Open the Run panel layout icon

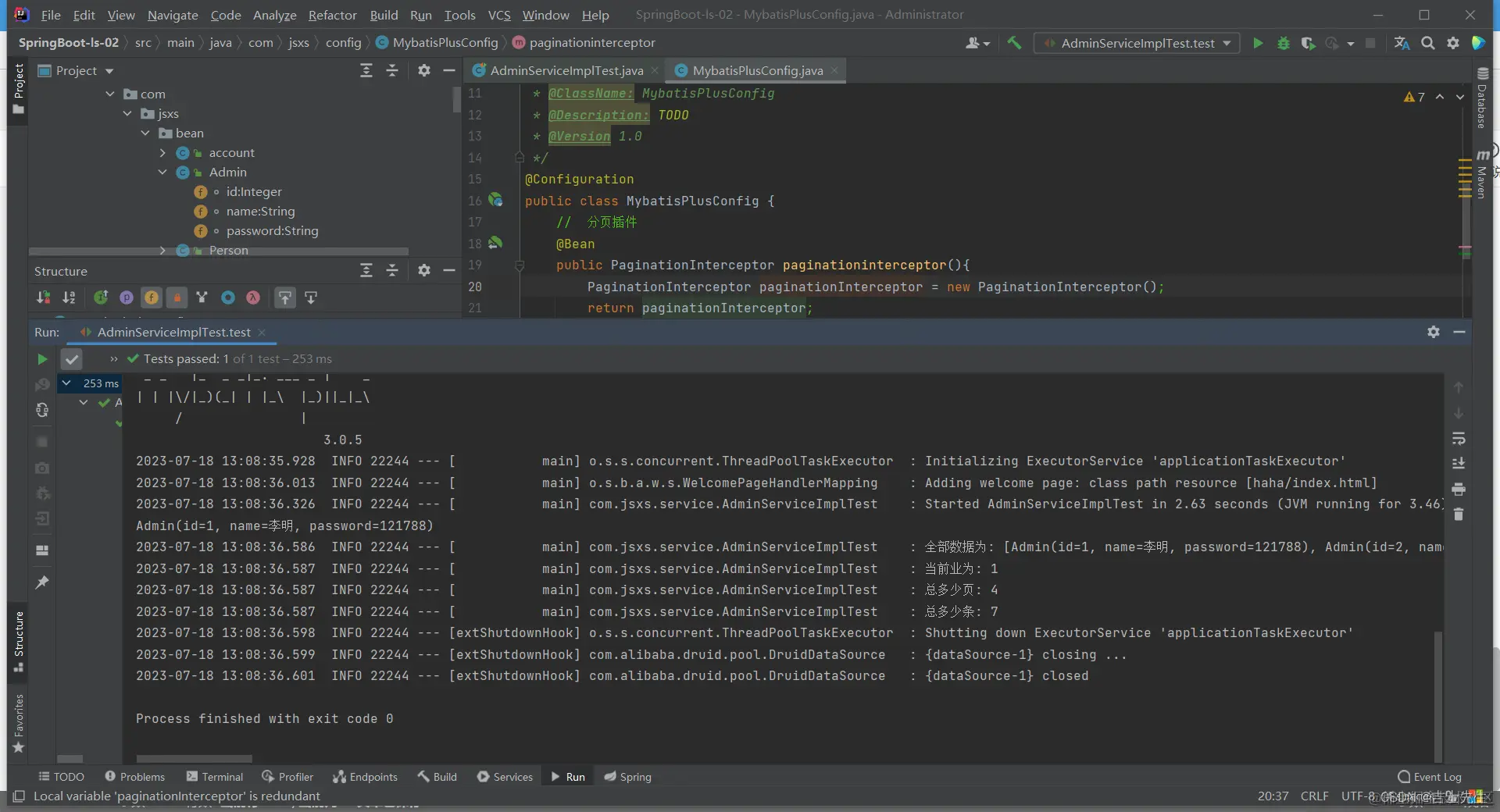tap(42, 550)
